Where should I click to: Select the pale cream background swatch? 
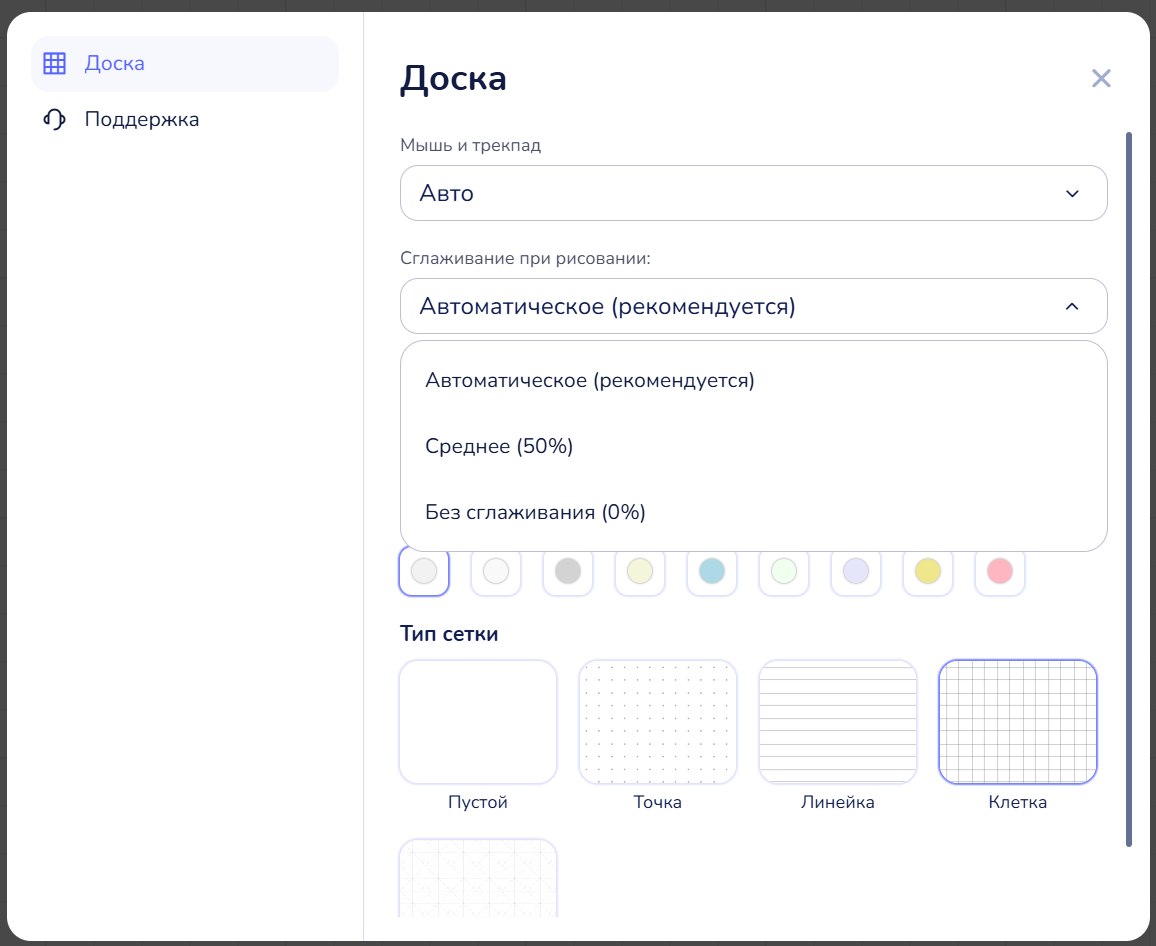(640, 571)
